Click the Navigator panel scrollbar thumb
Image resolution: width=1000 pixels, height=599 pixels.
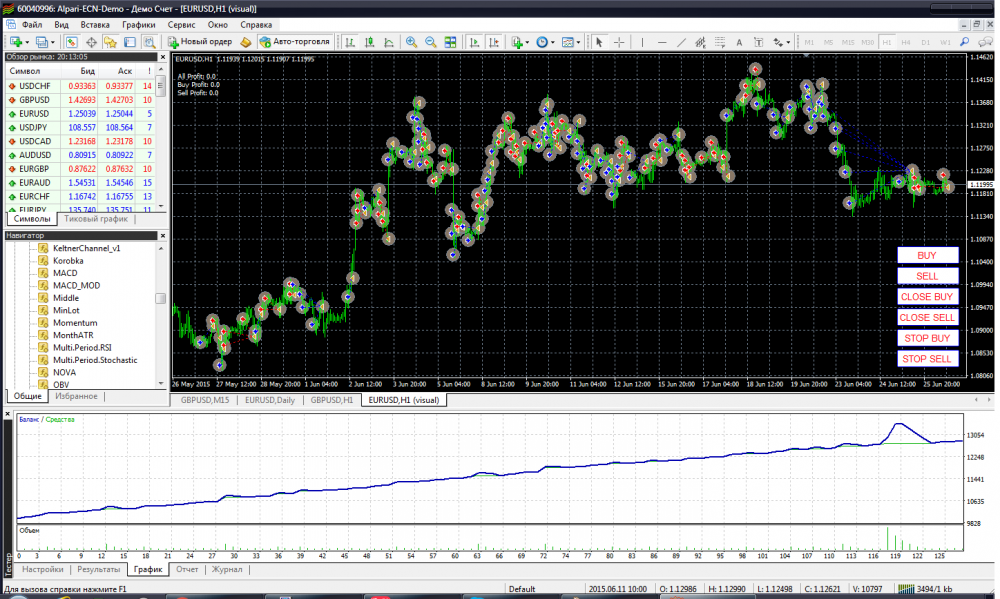point(160,298)
